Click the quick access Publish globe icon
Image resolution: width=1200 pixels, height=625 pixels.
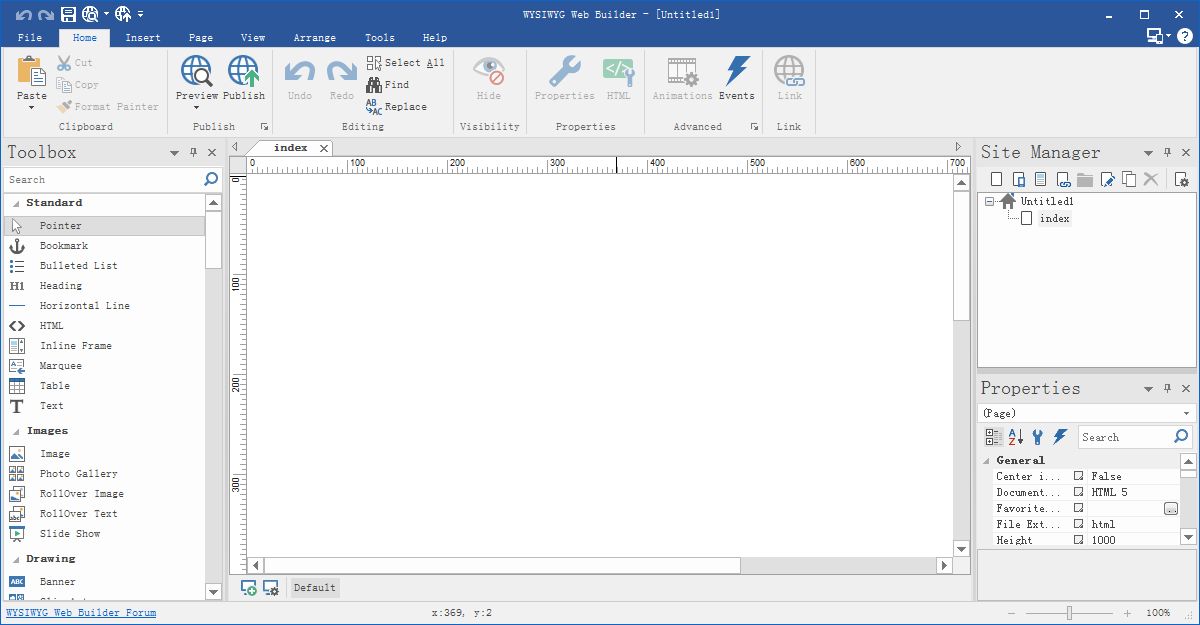[x=124, y=14]
